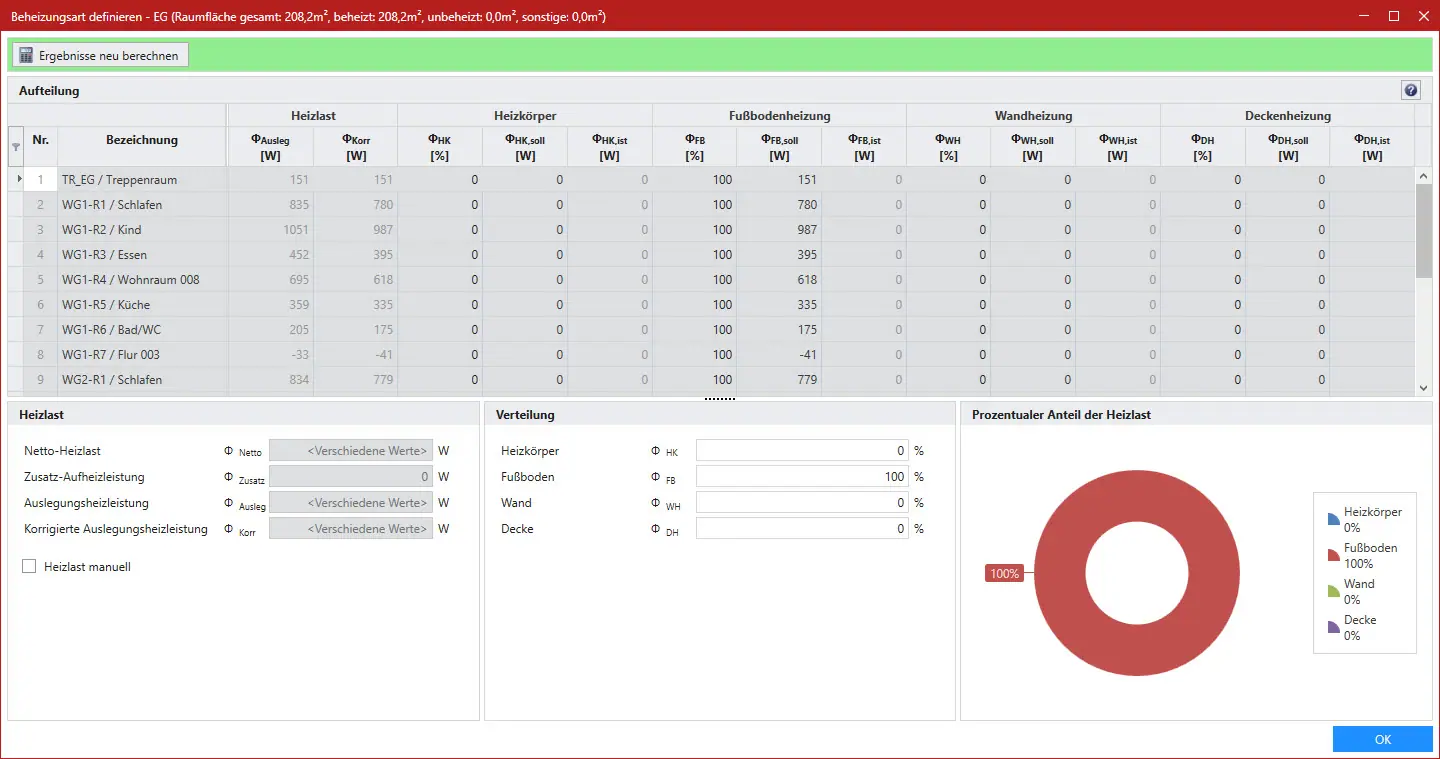Screen dimensions: 1440x759
Task: Click the Heizkörper blue legend icon
Action: (1333, 519)
